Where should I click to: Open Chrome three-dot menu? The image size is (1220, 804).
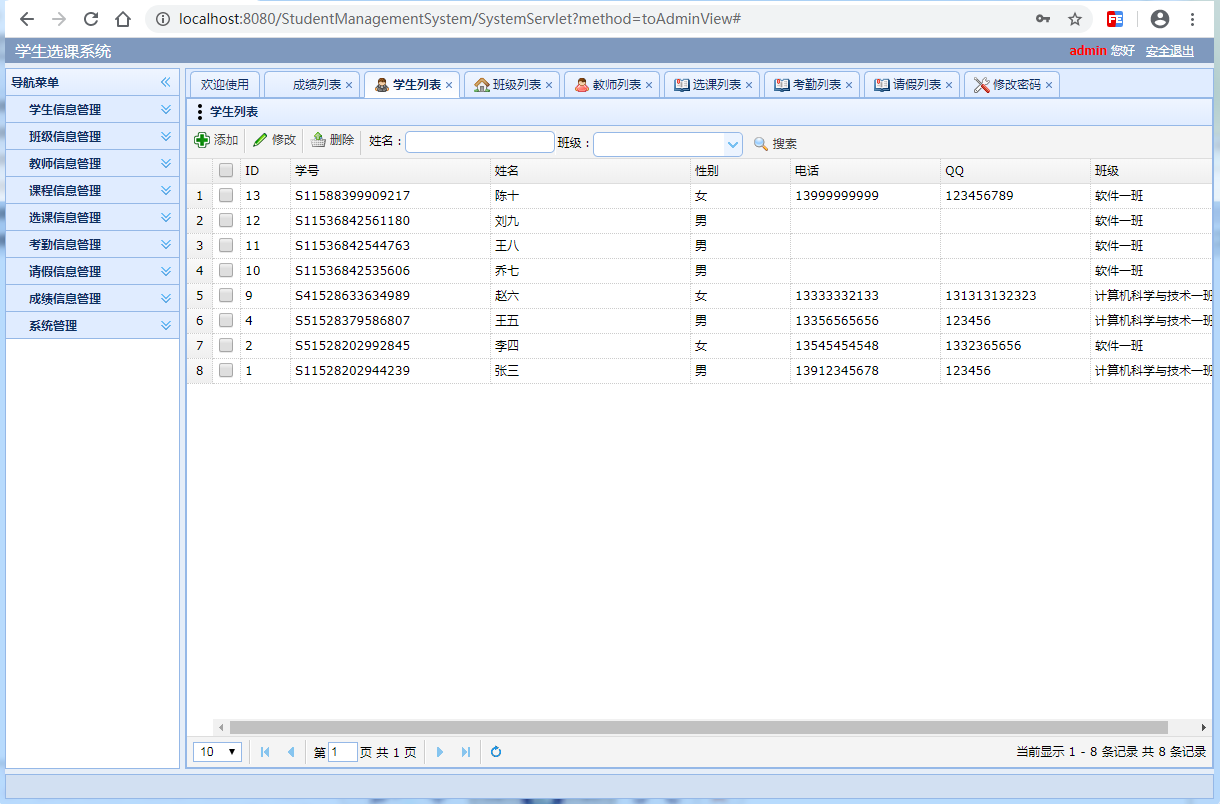pyautogui.click(x=1193, y=19)
